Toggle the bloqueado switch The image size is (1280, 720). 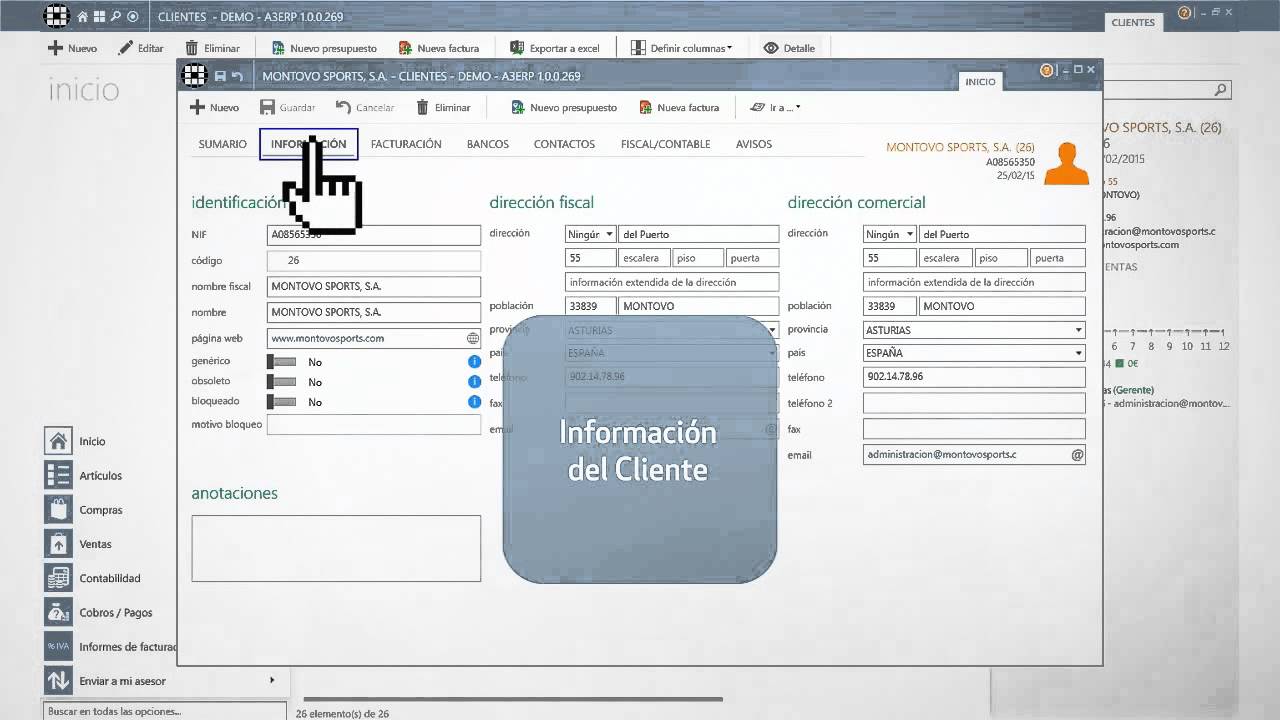click(282, 402)
